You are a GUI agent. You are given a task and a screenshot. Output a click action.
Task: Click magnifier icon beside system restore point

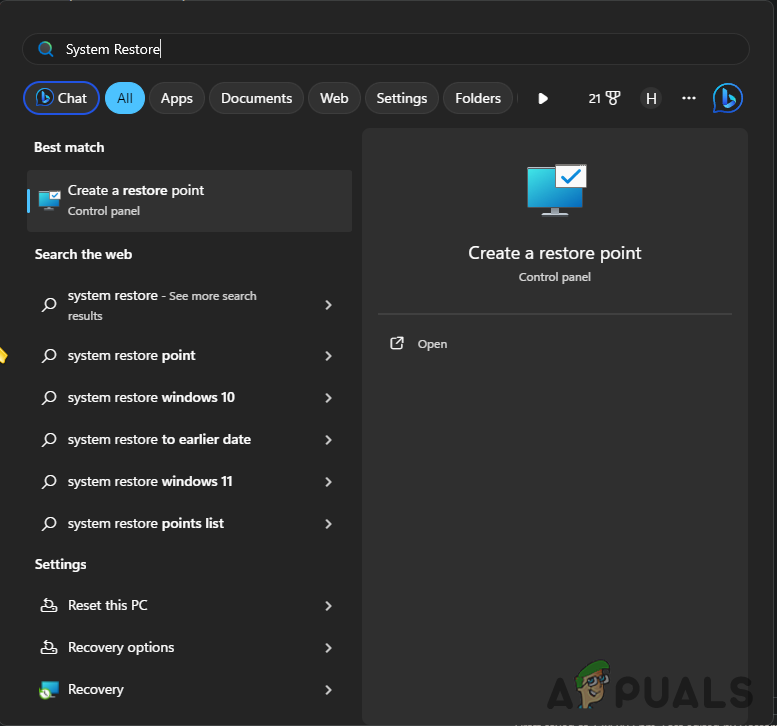point(49,355)
